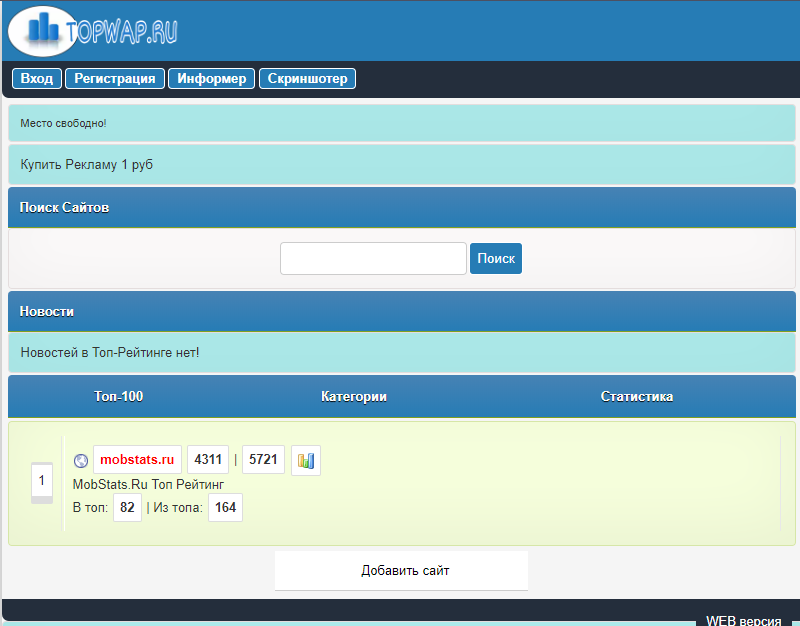Go to the Регистрация page
Viewport: 800px width, 626px height.
(115, 79)
